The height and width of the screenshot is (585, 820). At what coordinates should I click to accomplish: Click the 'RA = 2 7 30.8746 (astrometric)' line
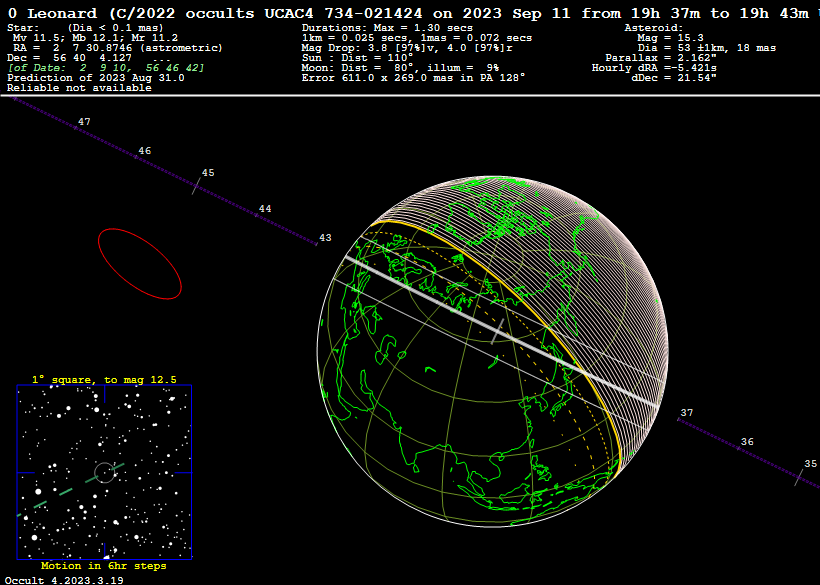pyautogui.click(x=118, y=48)
